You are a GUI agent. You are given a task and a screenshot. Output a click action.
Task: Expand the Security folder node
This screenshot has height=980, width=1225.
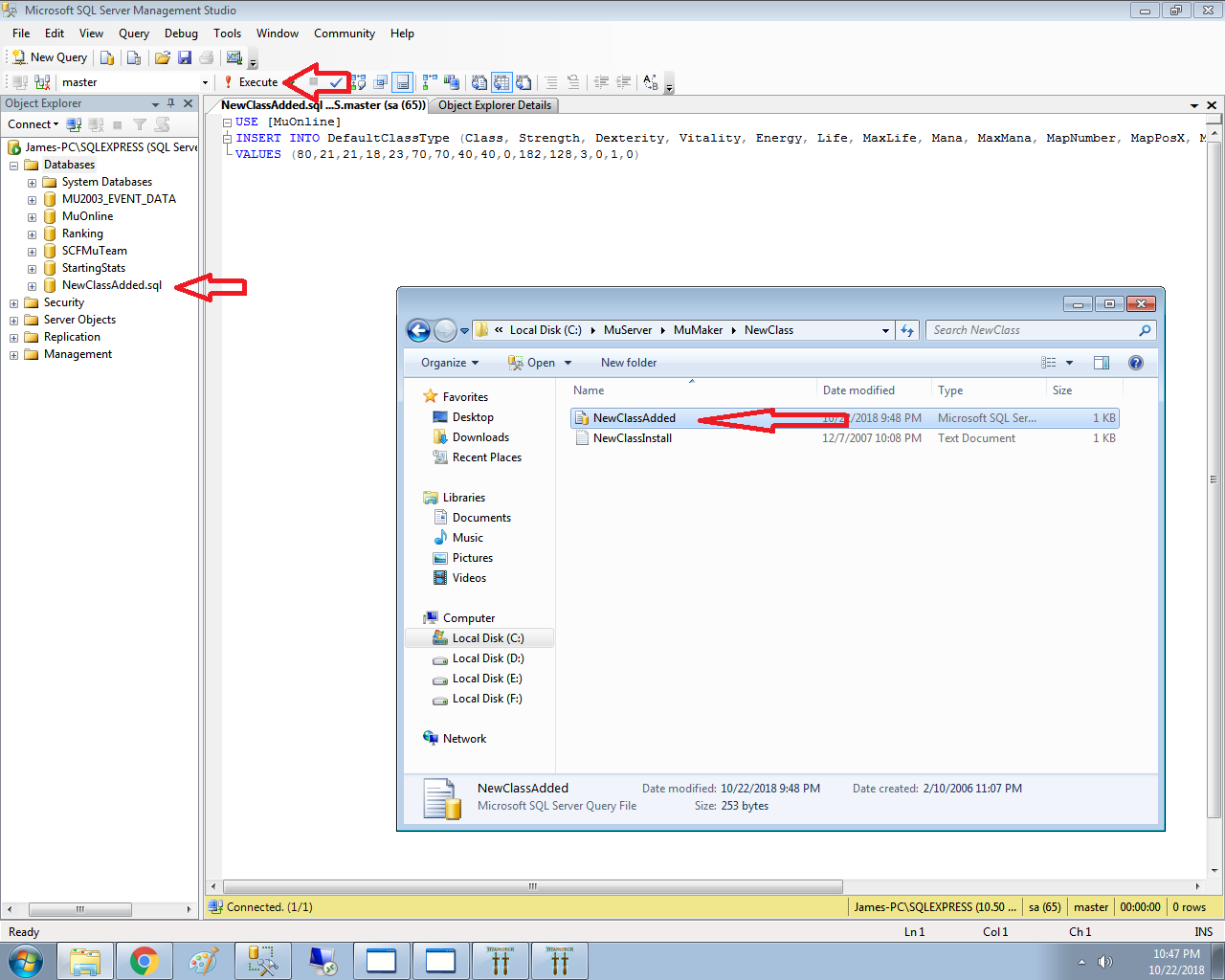(x=13, y=302)
